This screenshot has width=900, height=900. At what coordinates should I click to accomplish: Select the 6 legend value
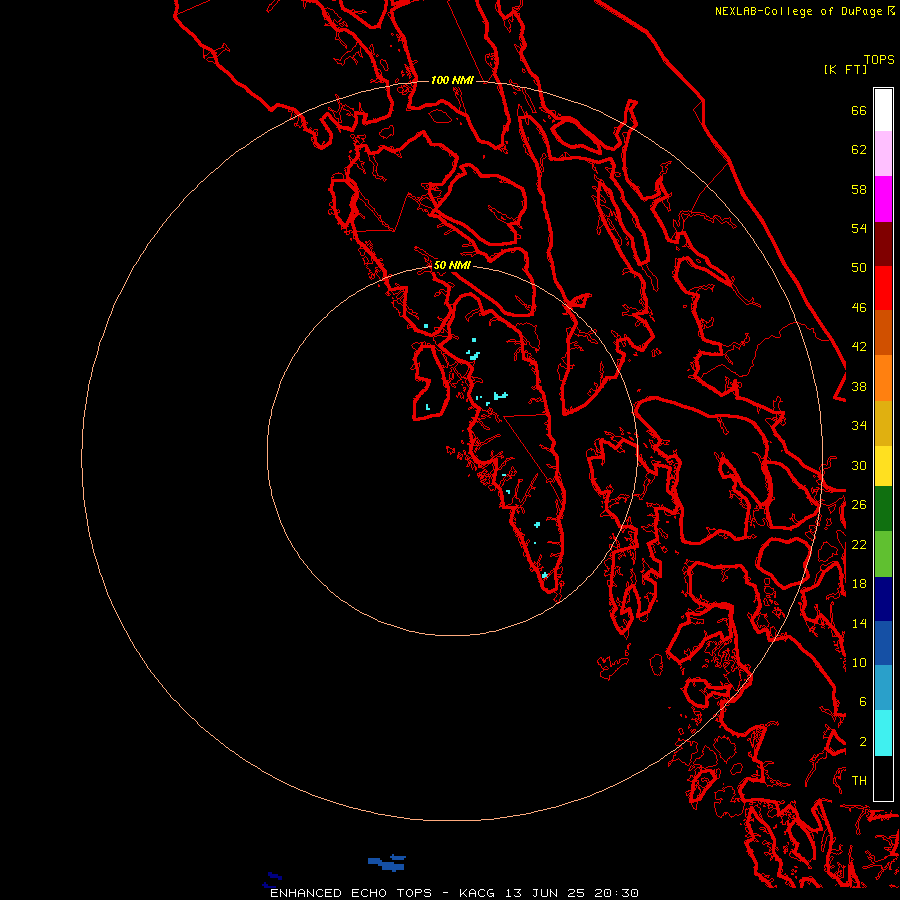point(863,702)
